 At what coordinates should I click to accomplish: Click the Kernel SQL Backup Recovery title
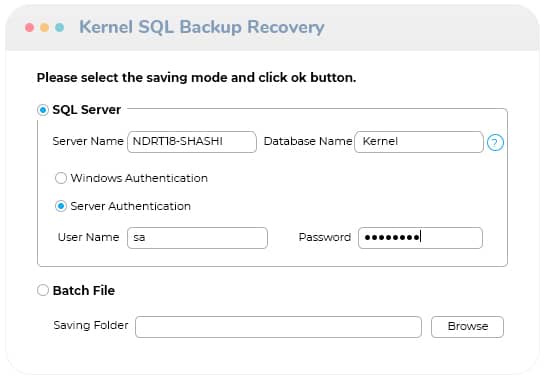click(x=202, y=27)
